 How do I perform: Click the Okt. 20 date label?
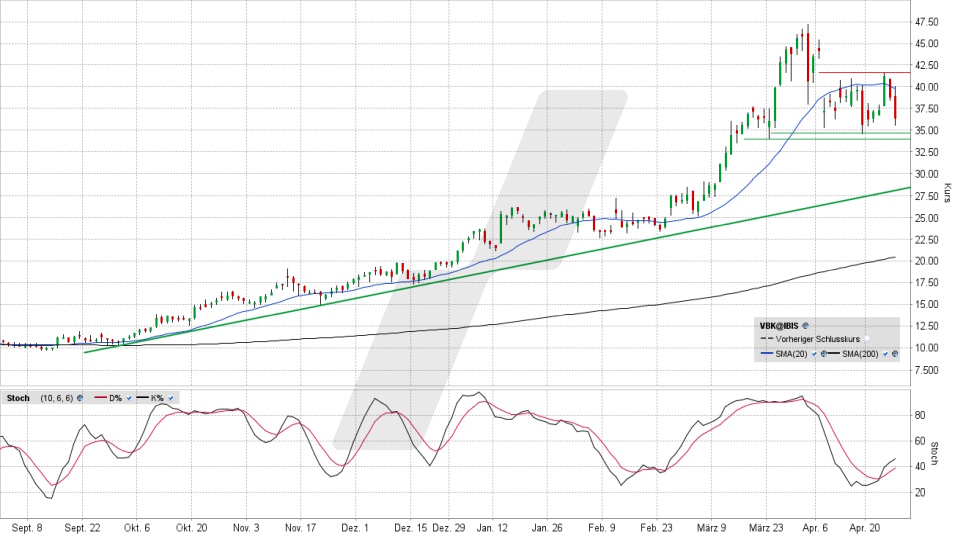pos(192,528)
